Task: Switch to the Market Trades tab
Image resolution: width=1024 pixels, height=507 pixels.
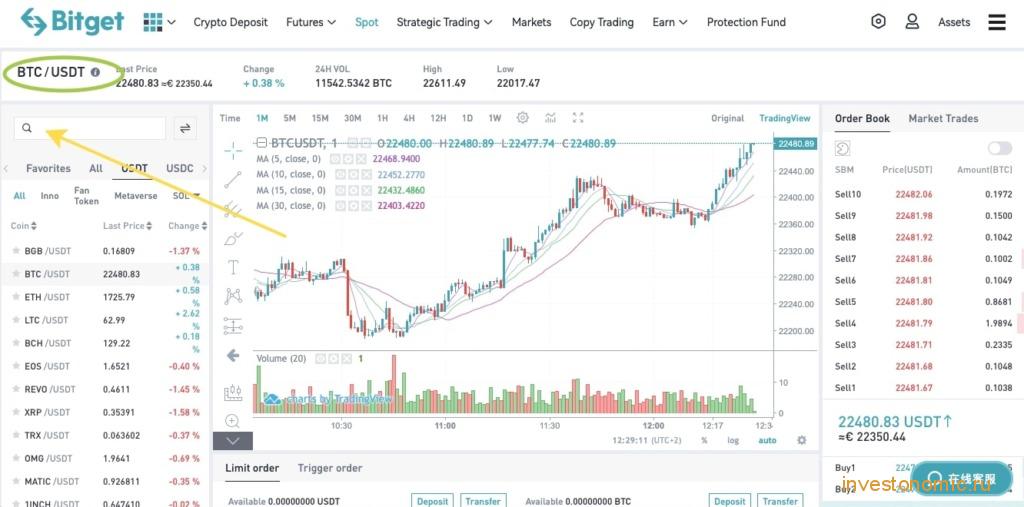Action: [x=943, y=118]
